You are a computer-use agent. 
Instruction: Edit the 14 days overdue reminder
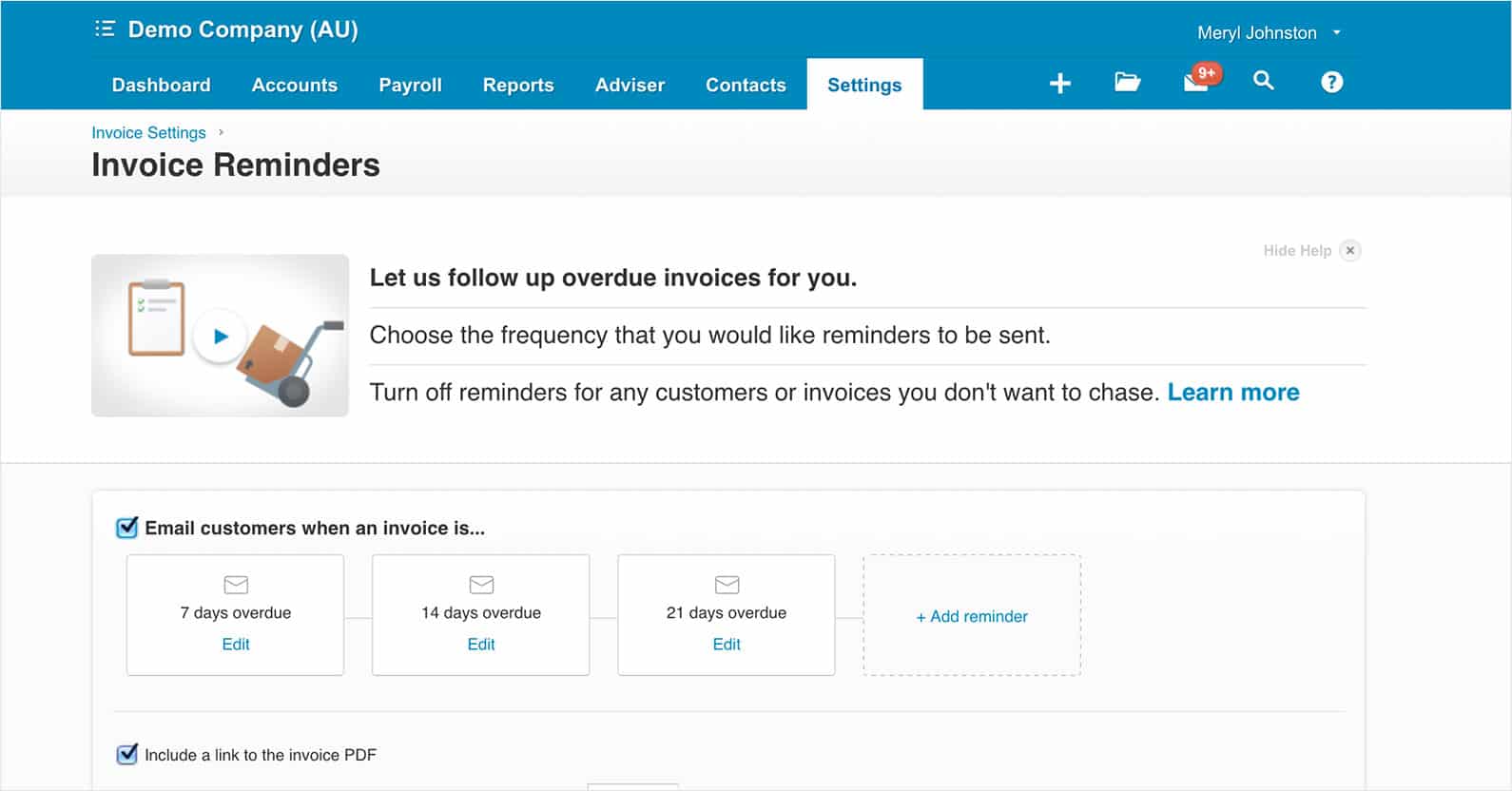pyautogui.click(x=481, y=645)
